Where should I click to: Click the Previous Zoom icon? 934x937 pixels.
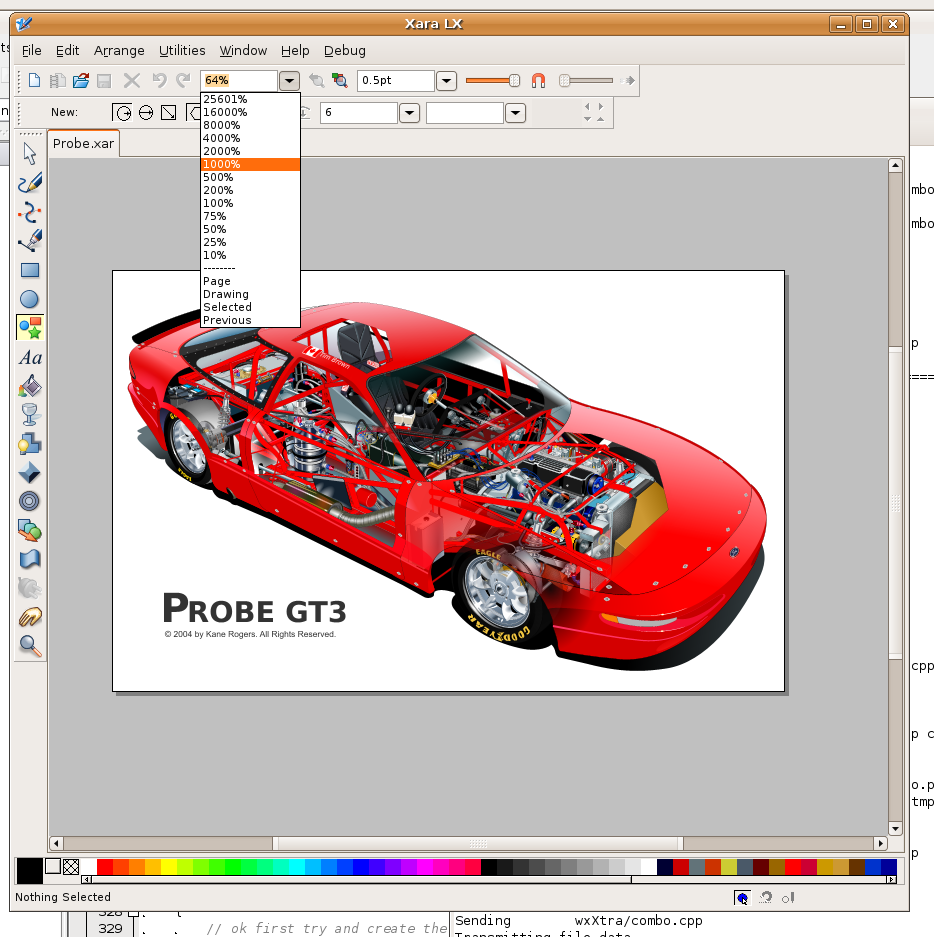pos(316,80)
